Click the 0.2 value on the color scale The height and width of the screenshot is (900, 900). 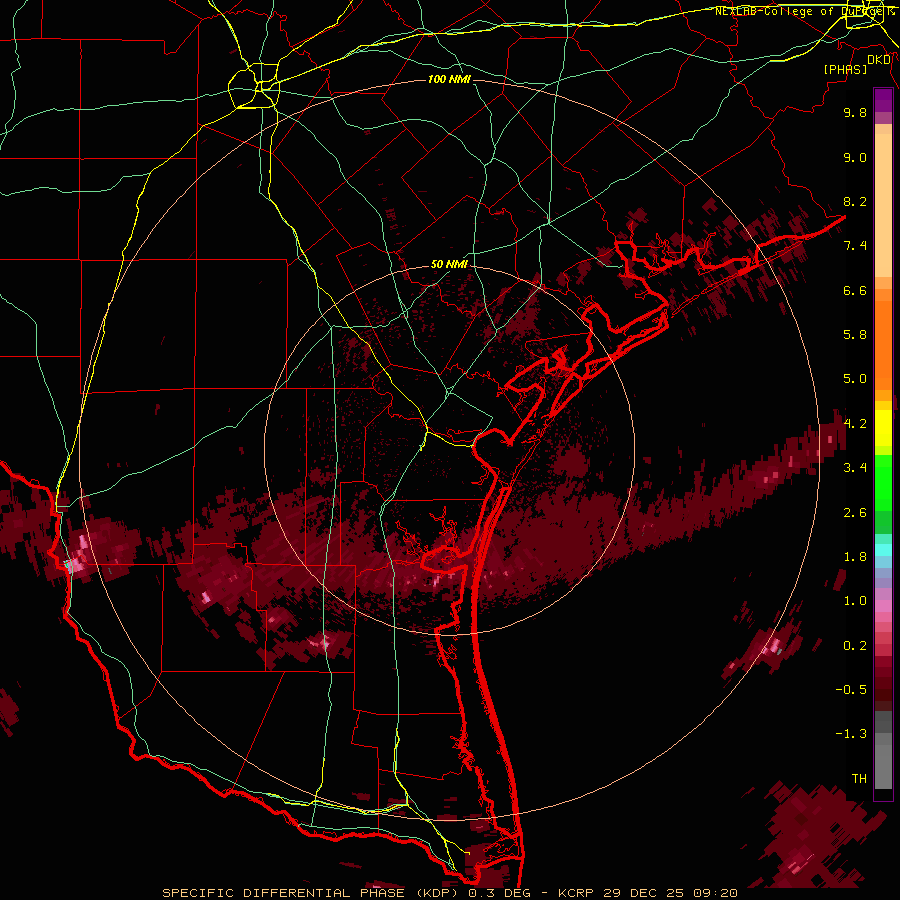point(855,646)
